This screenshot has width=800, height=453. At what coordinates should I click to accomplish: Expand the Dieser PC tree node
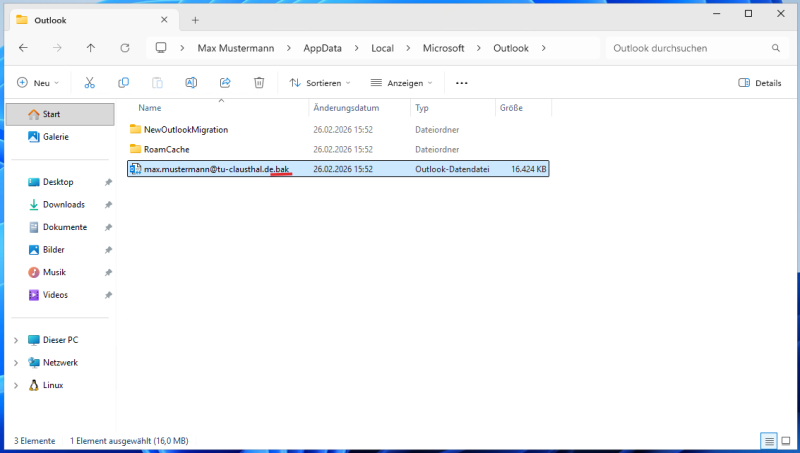click(15, 340)
